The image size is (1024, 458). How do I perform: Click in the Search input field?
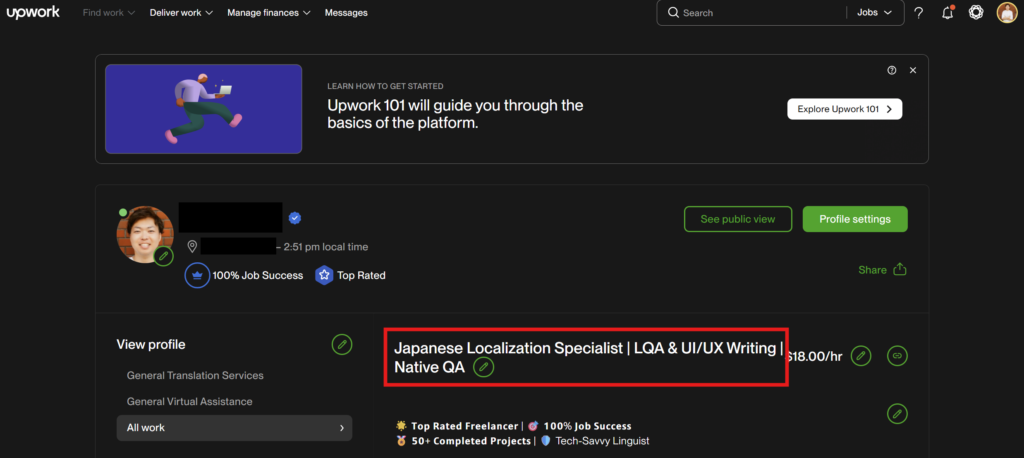pos(760,13)
